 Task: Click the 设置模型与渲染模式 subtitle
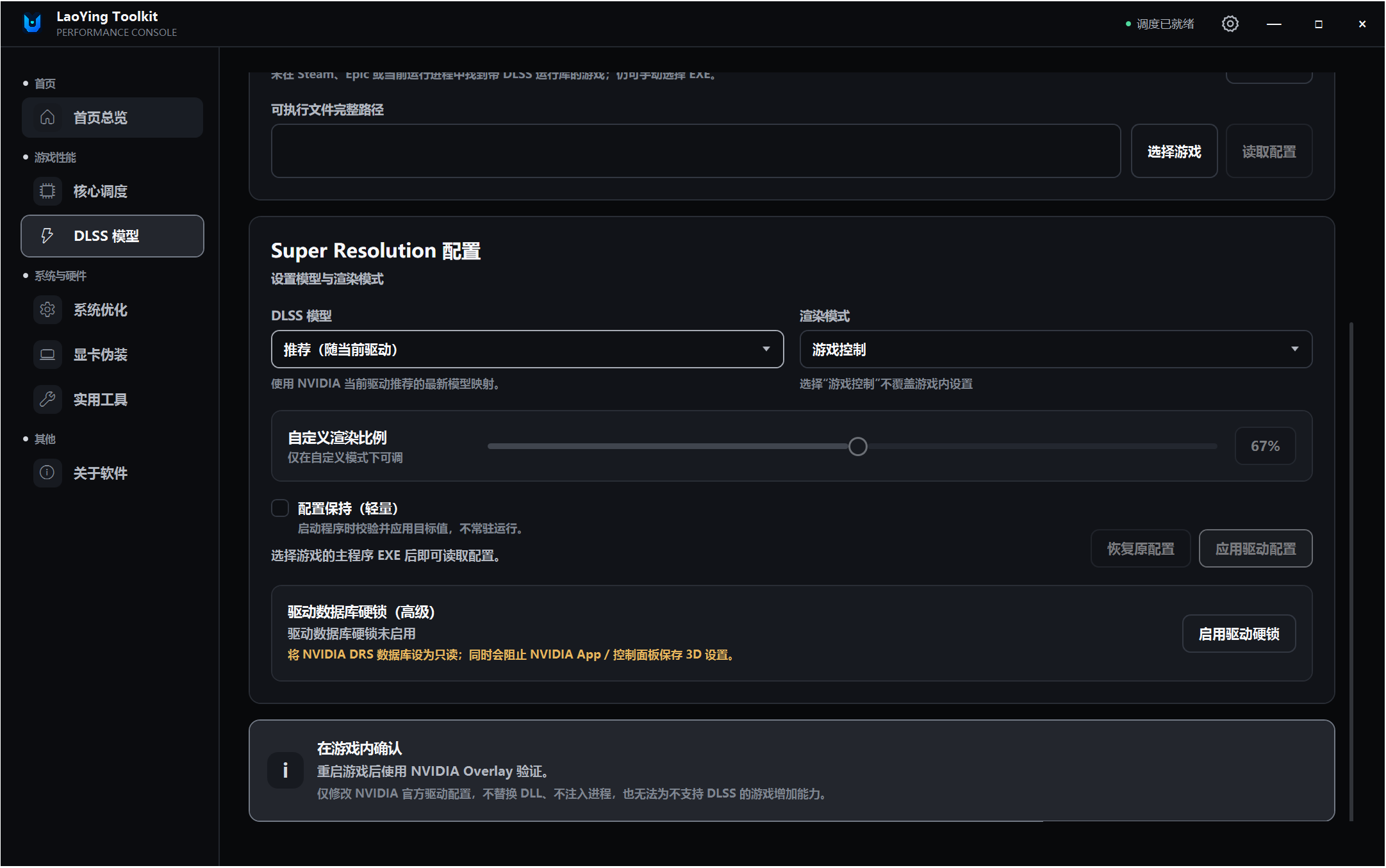[x=327, y=279]
